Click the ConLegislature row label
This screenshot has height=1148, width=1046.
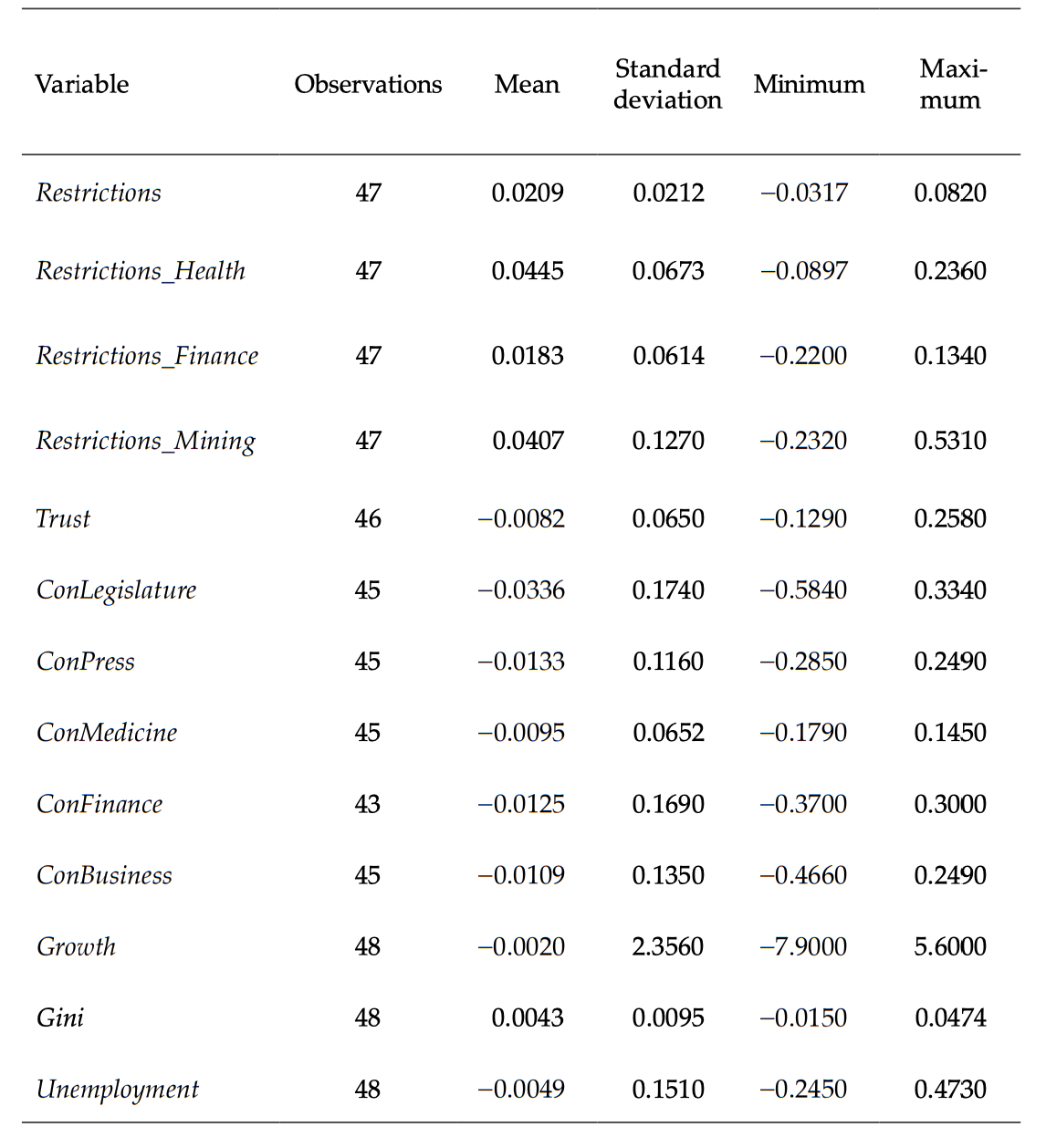pyautogui.click(x=116, y=590)
